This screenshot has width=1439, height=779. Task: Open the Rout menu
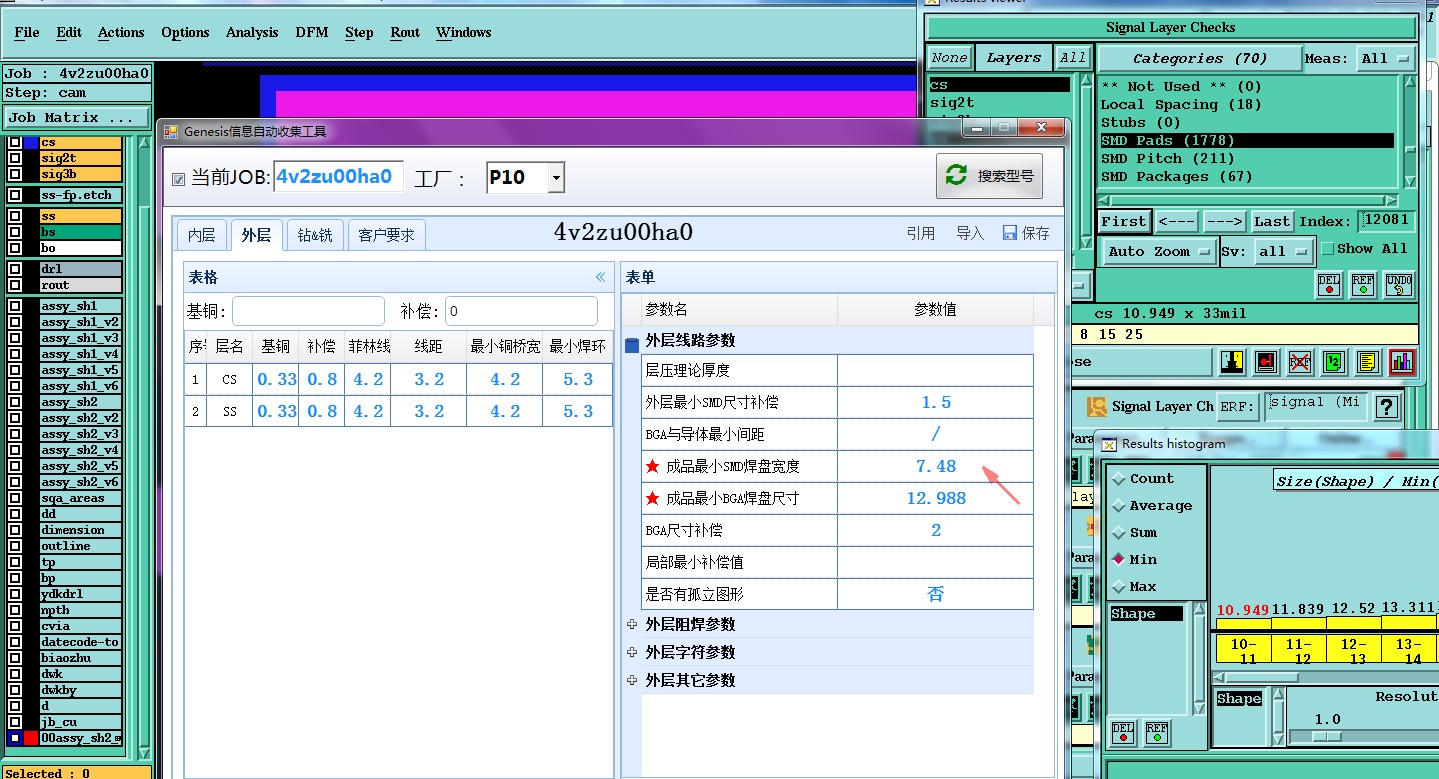pos(405,32)
